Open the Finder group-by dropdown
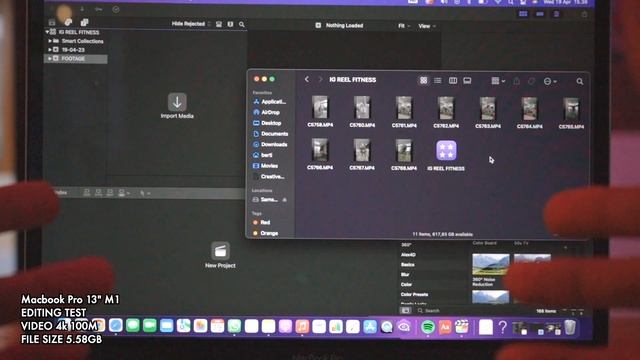Image resolution: width=640 pixels, height=360 pixels. click(498, 81)
